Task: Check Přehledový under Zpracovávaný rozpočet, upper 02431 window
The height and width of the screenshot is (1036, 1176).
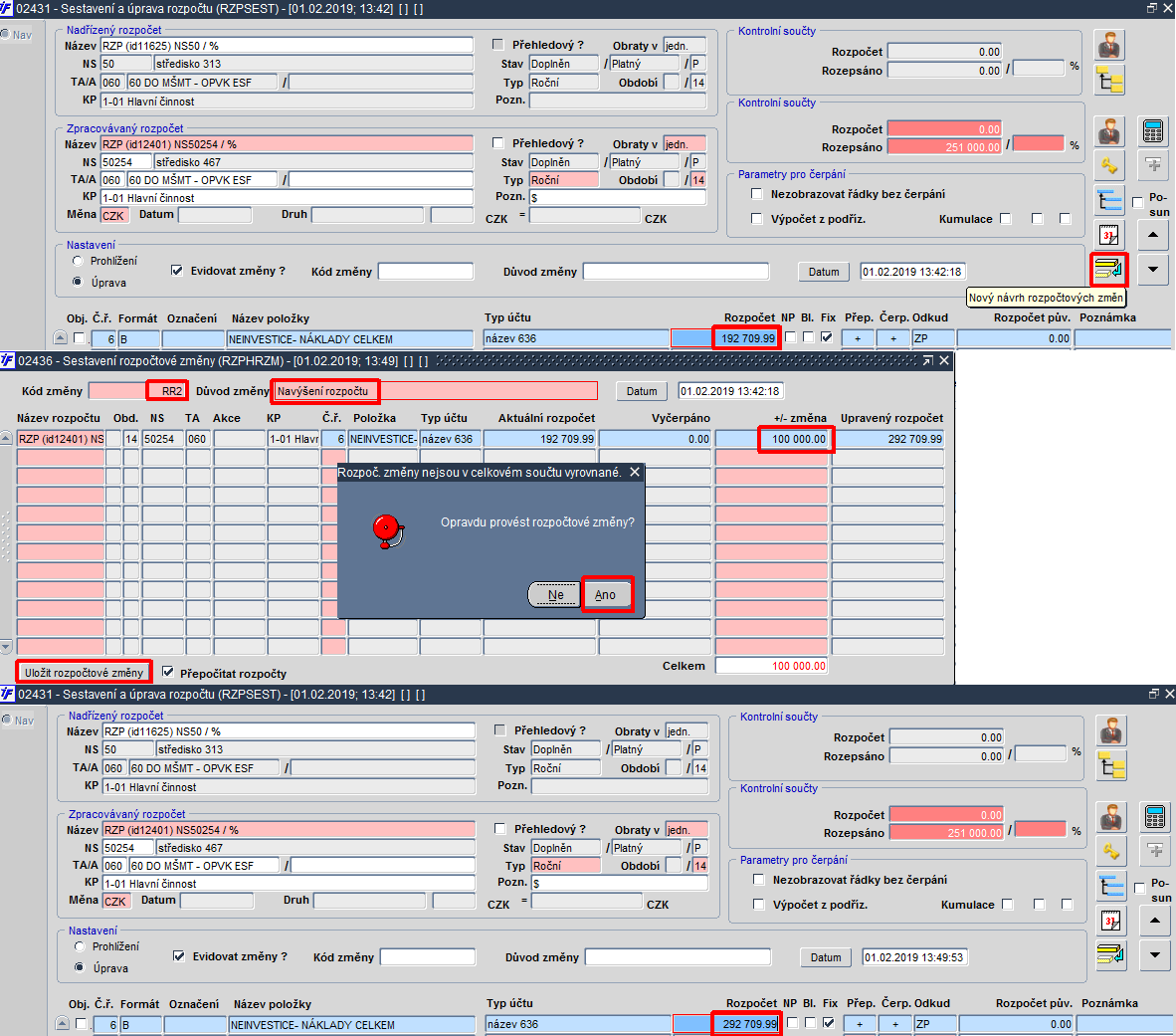Action: pos(497,142)
